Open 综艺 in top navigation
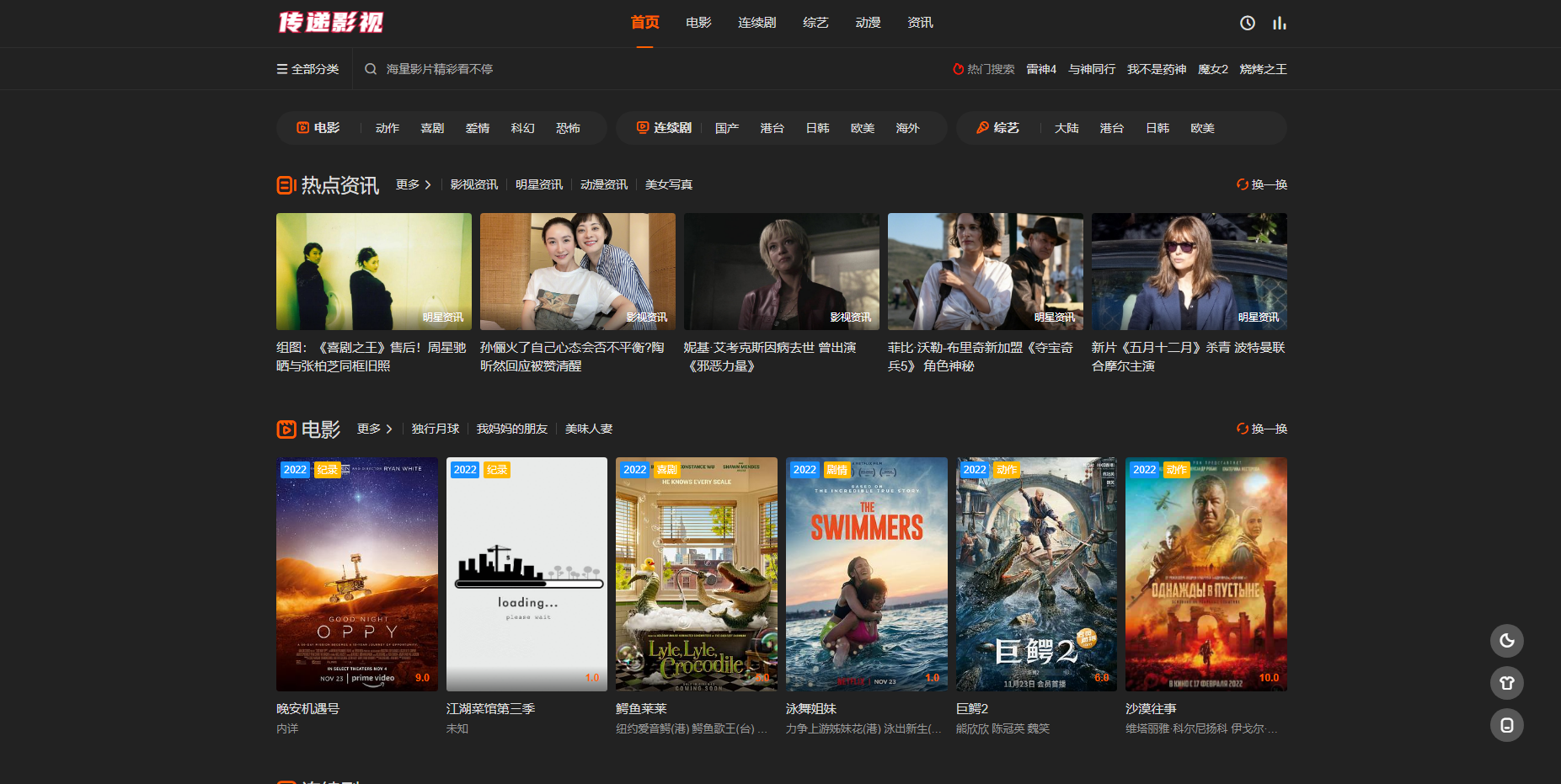The image size is (1561, 784). (815, 23)
